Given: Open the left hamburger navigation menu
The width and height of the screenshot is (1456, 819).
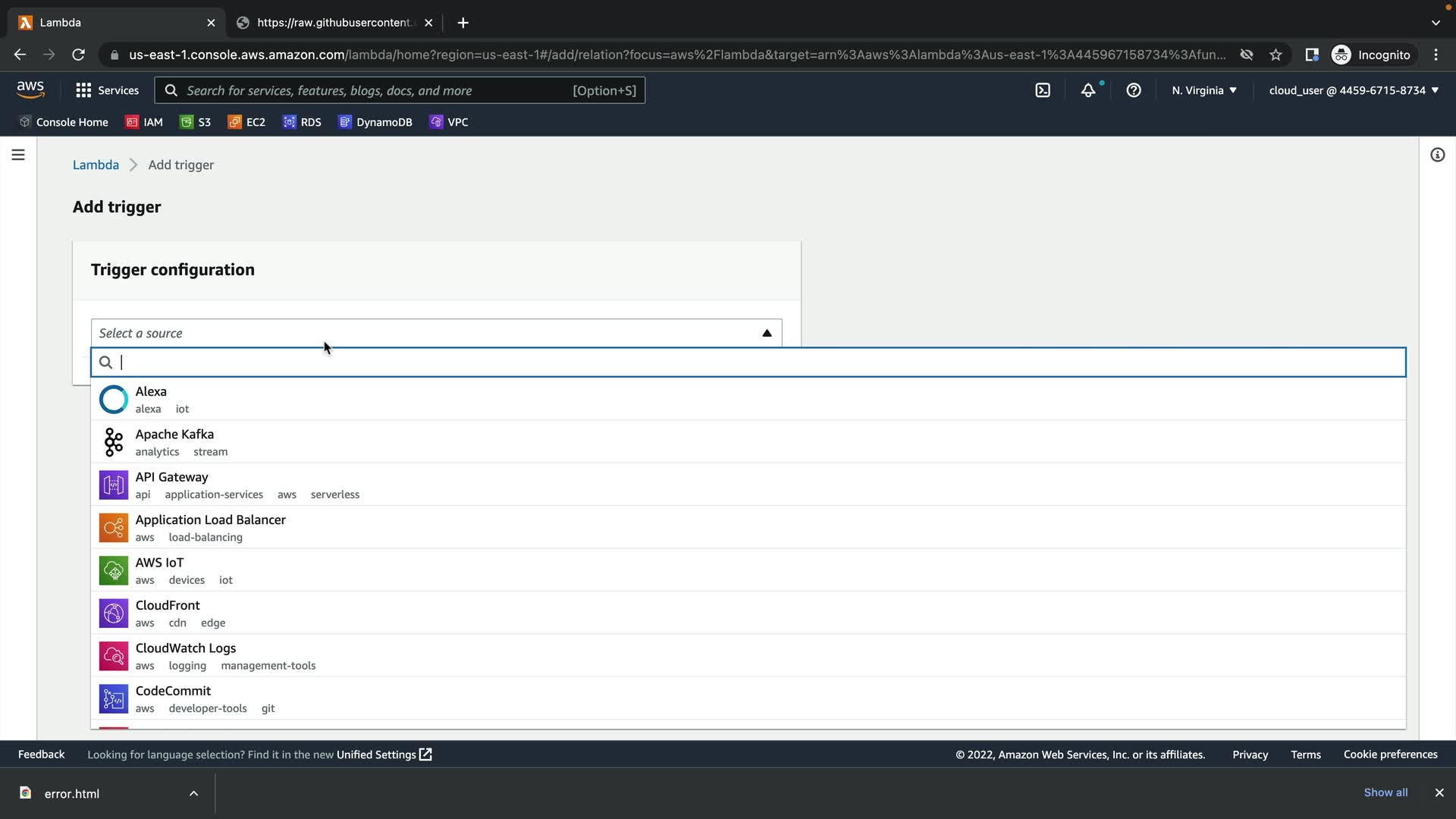Looking at the screenshot, I should [x=18, y=155].
